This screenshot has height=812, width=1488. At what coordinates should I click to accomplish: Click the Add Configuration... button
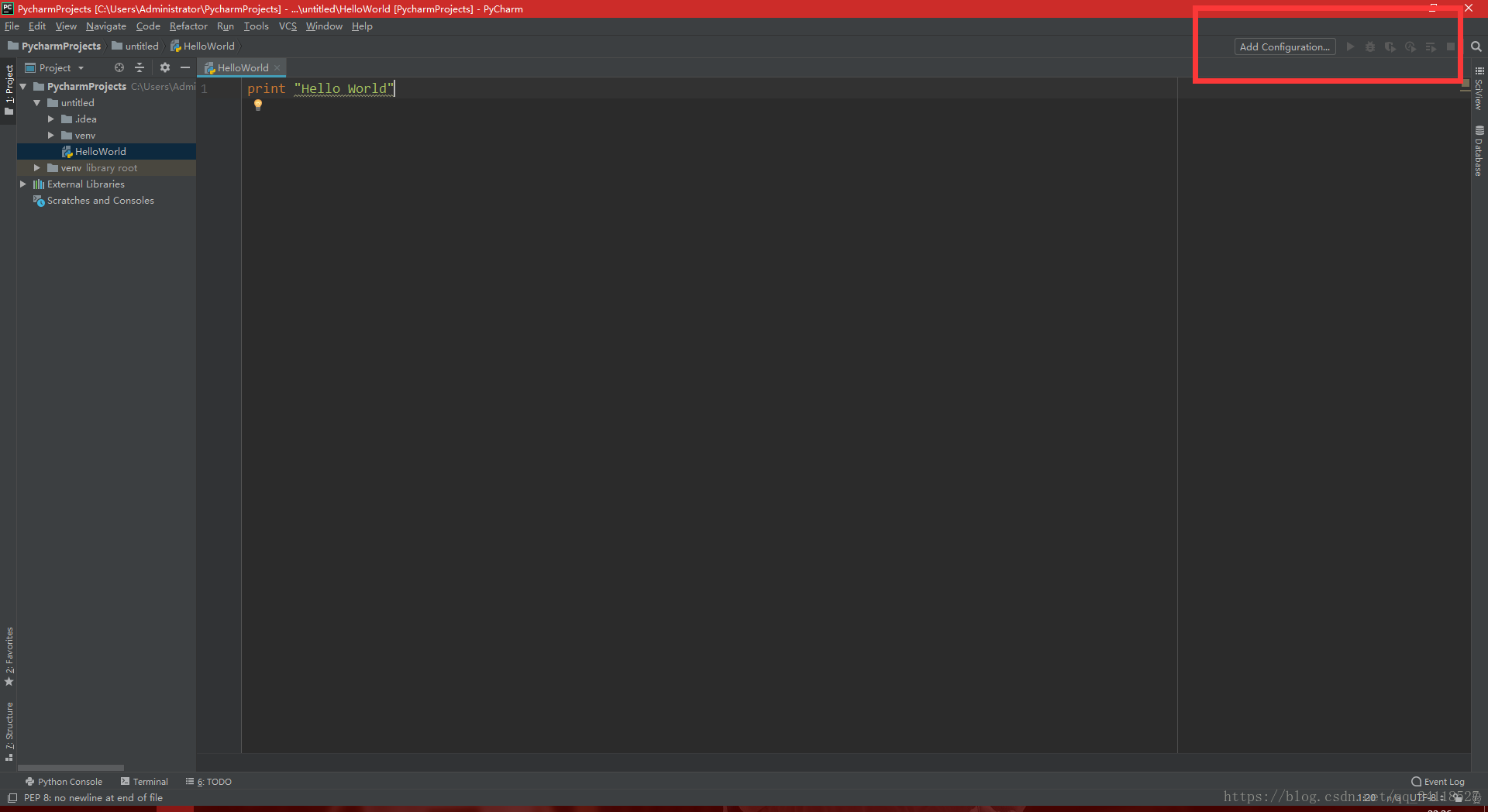(1285, 46)
